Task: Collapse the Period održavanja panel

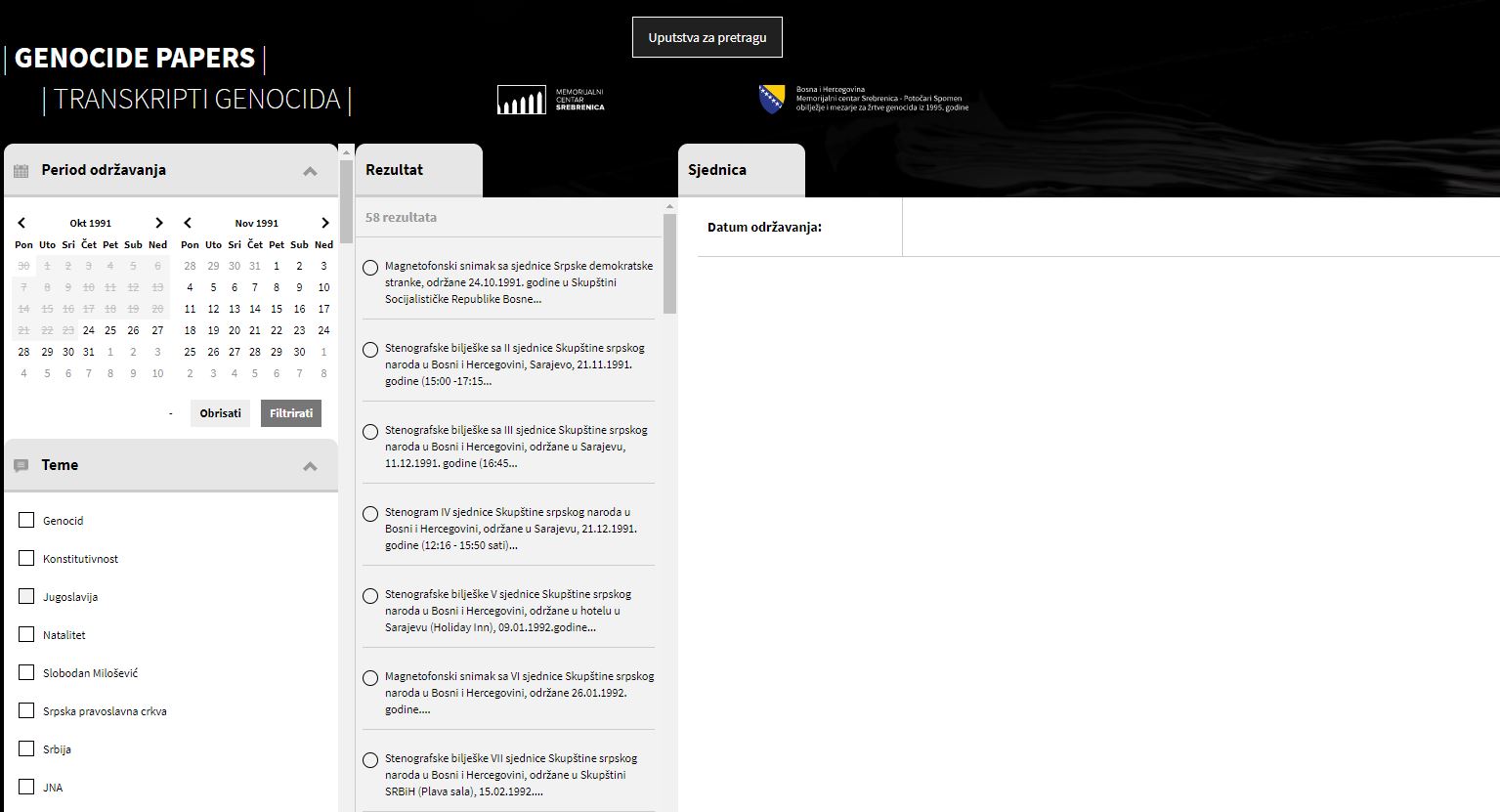Action: click(x=310, y=171)
